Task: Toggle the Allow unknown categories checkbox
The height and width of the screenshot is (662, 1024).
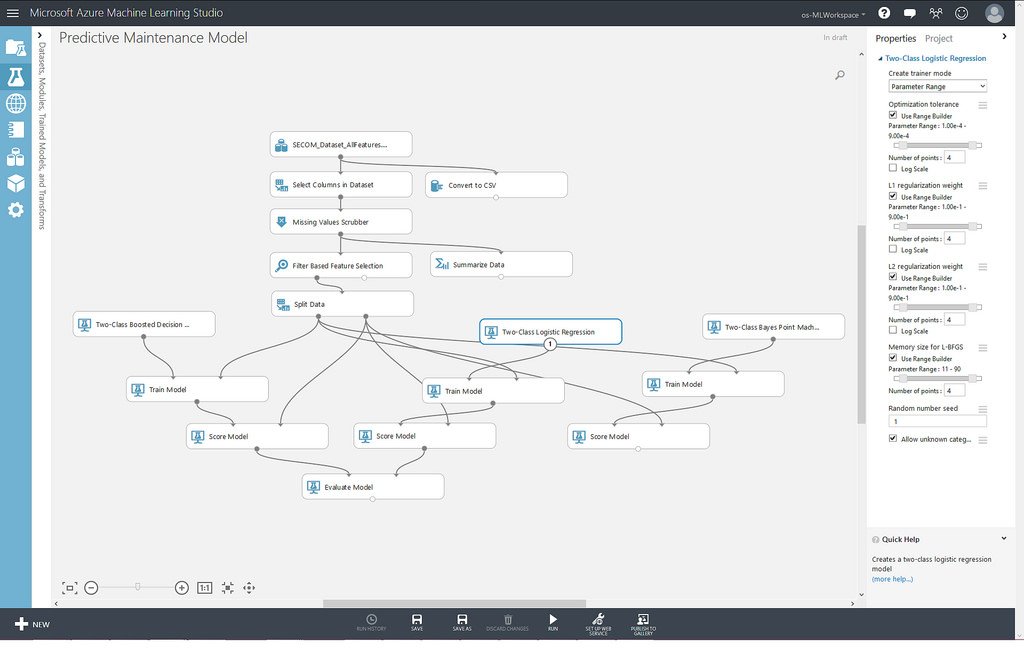Action: click(893, 439)
